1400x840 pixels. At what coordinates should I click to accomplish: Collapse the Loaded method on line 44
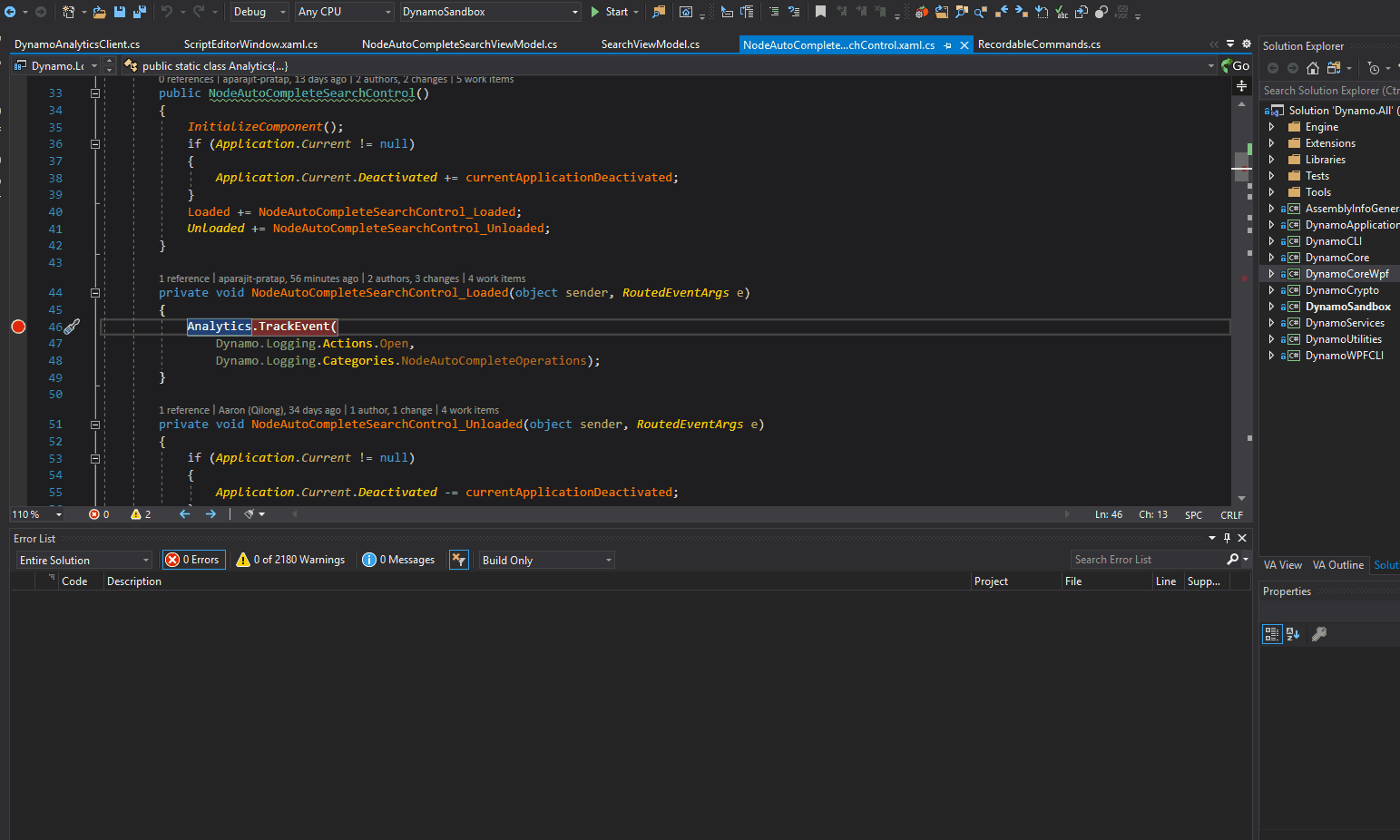click(x=94, y=293)
